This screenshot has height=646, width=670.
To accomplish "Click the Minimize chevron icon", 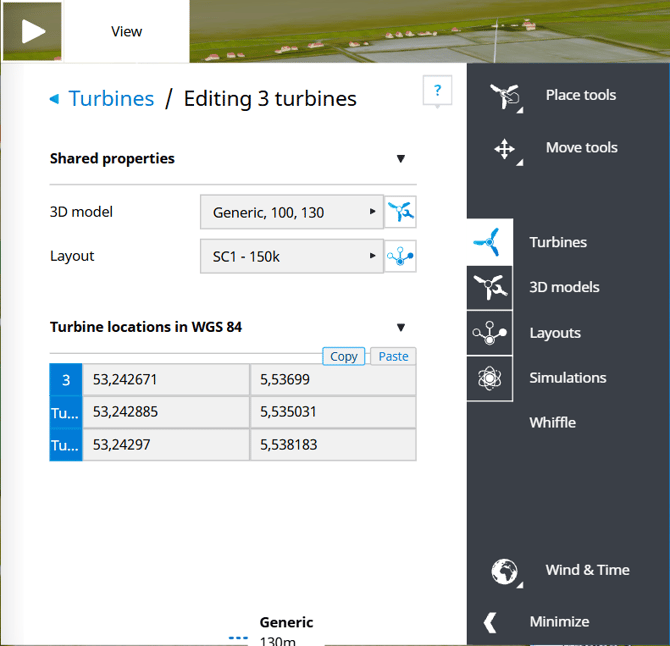I will click(x=490, y=622).
